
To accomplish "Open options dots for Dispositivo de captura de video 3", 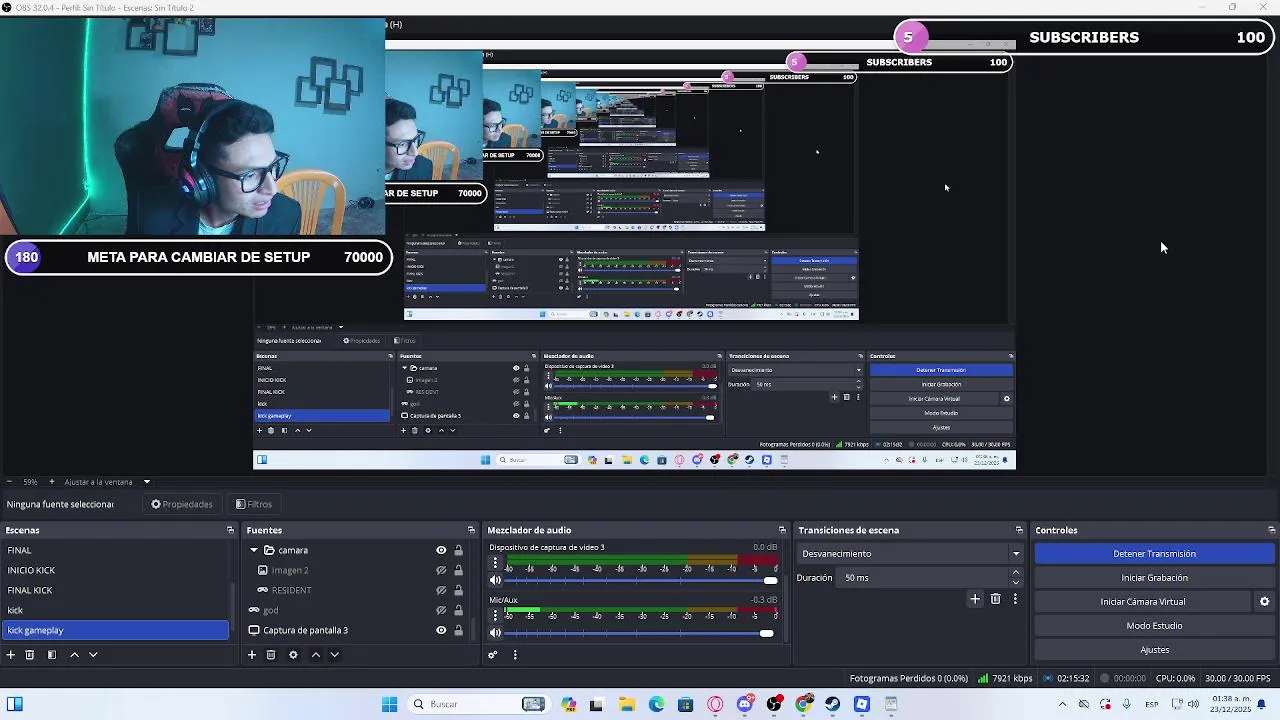I will [494, 563].
